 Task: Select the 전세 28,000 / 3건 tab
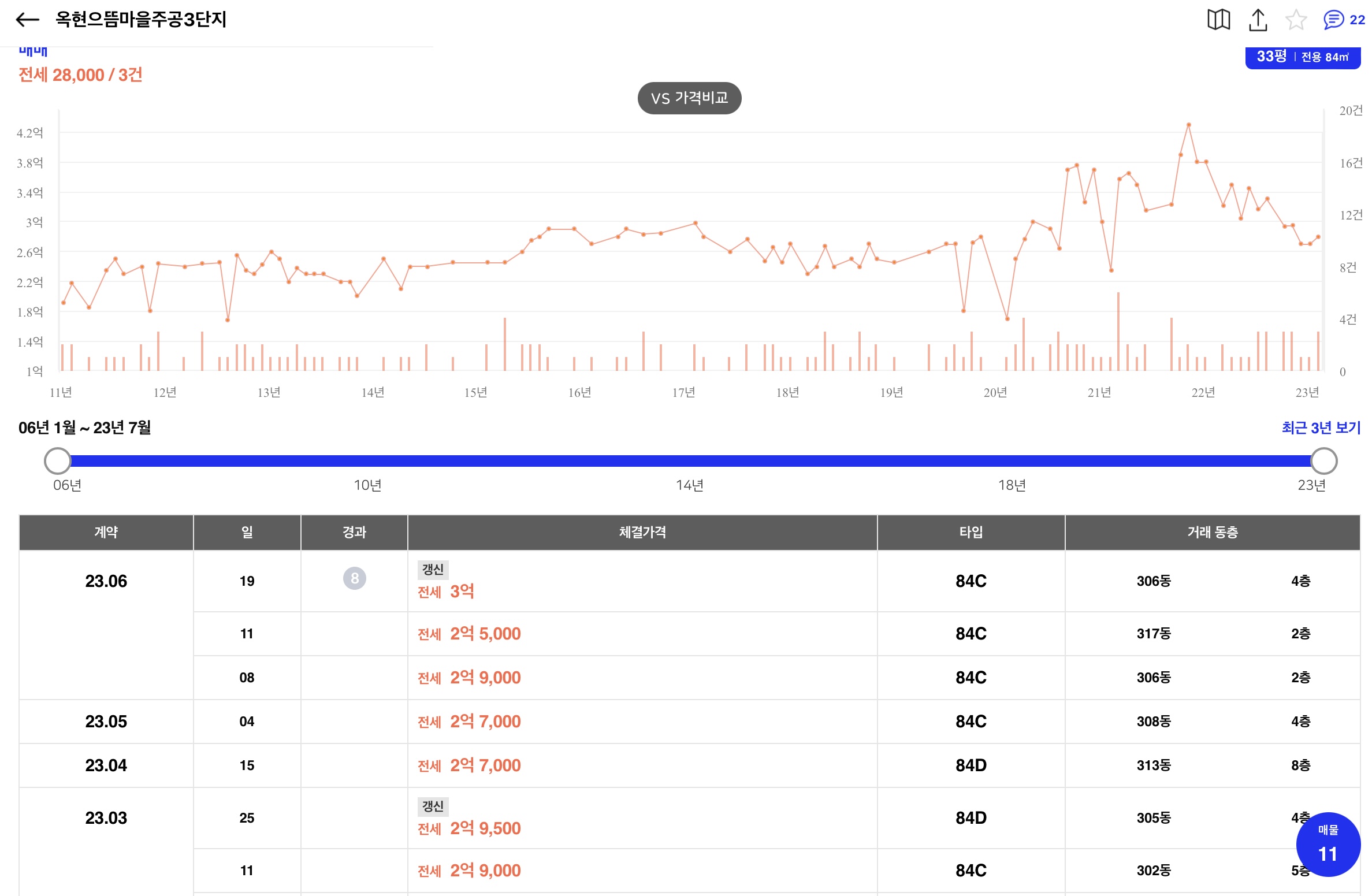coord(80,75)
